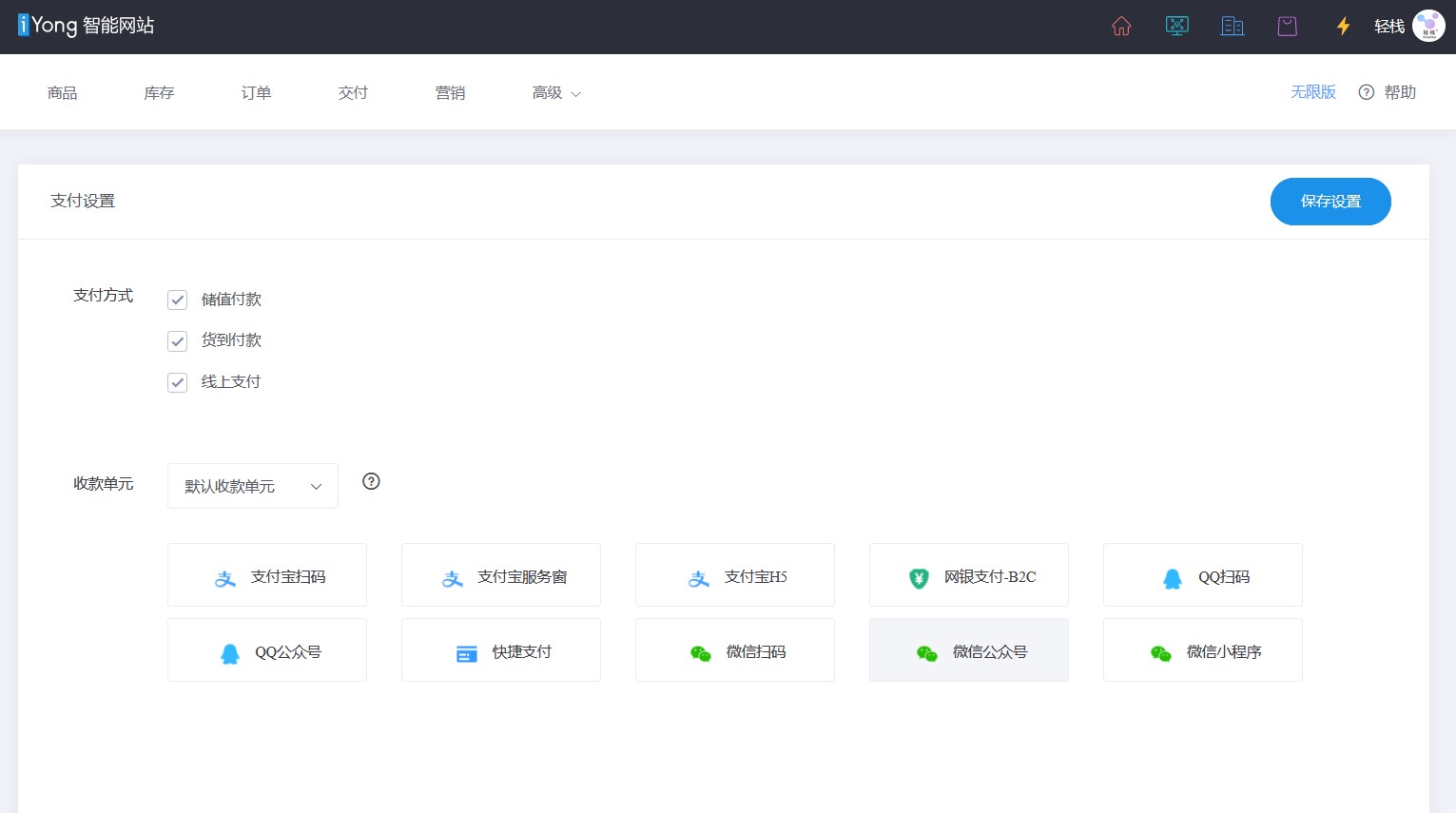Toggle the 储值付款 checkbox
The width and height of the screenshot is (1456, 813).
click(177, 300)
